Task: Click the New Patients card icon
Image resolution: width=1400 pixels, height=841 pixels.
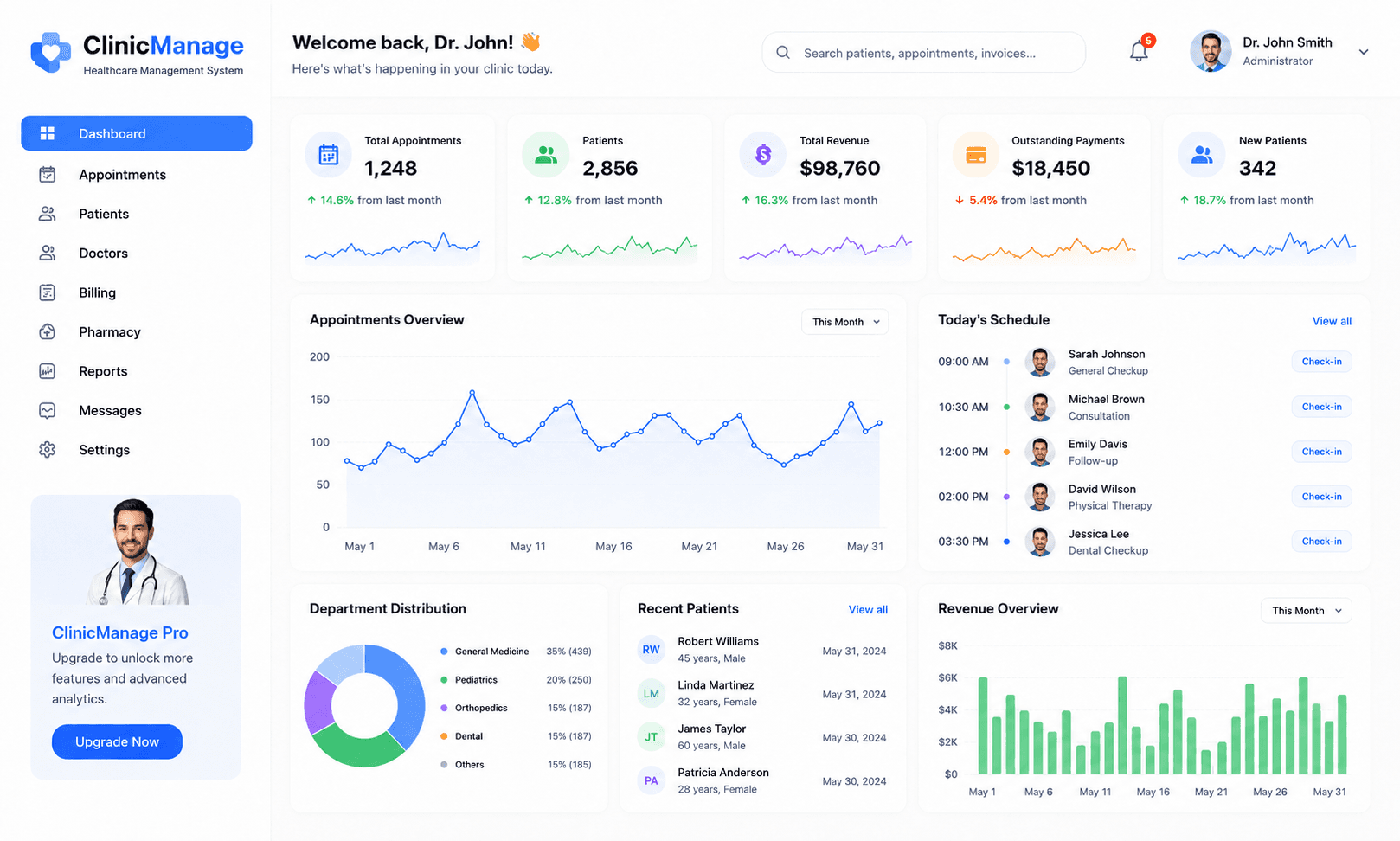Action: coord(1202,155)
